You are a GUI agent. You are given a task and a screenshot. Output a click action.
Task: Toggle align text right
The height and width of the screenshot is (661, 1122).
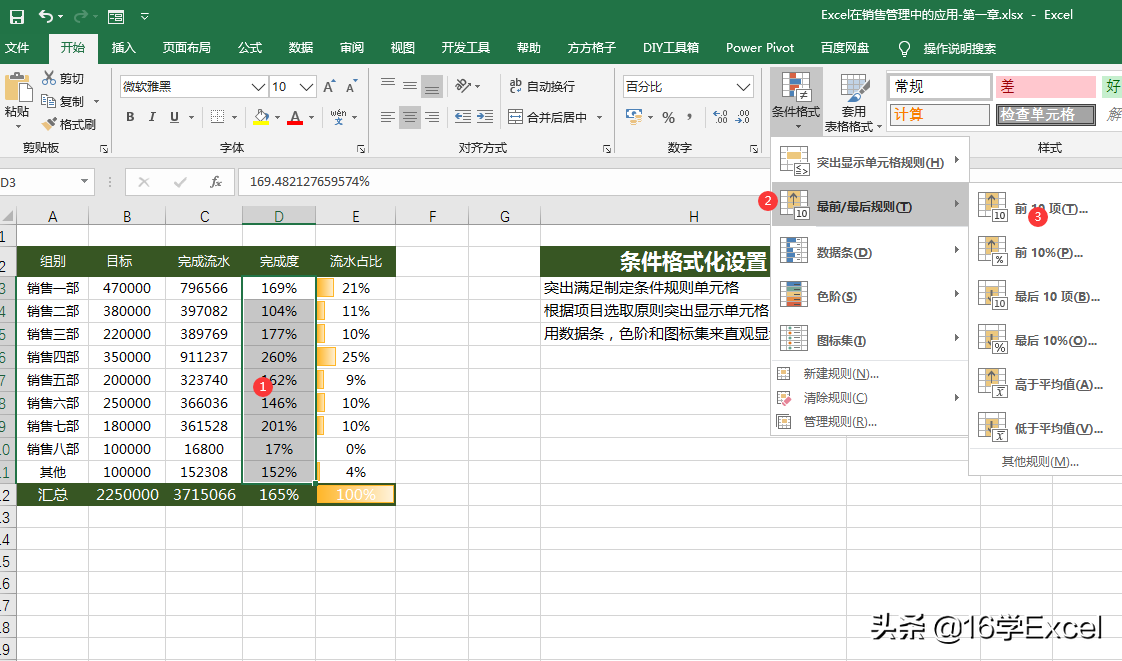(431, 117)
